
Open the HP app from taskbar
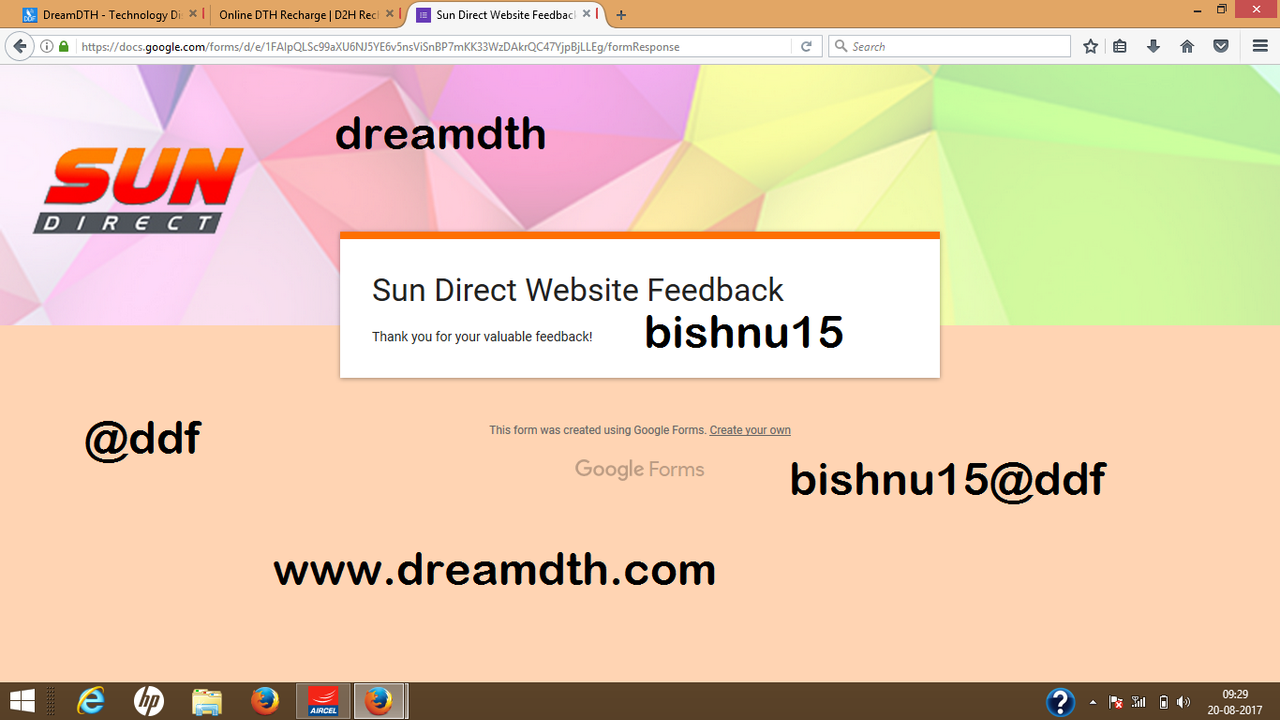click(149, 702)
